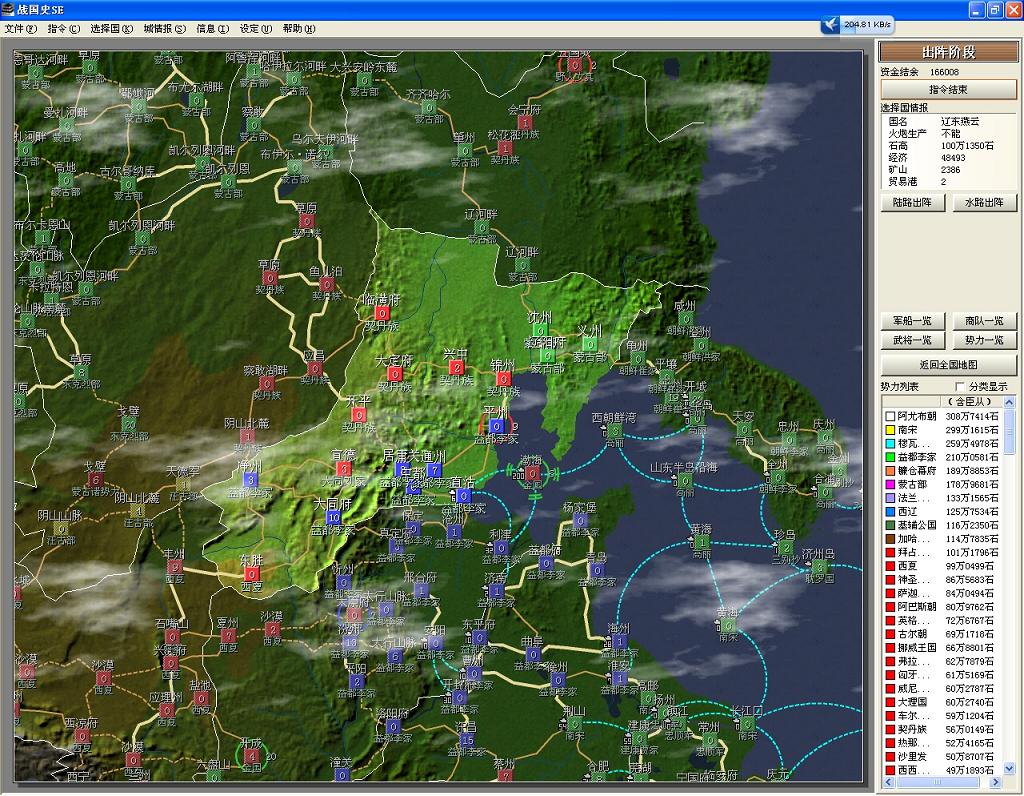Image resolution: width=1024 pixels, height=796 pixels.
Task: Click the 返回全国地图 button
Action: [948, 365]
